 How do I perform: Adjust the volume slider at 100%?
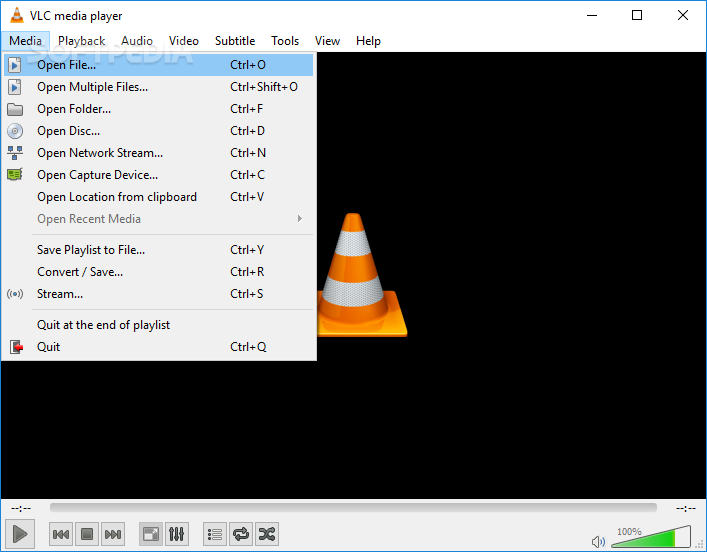click(651, 537)
